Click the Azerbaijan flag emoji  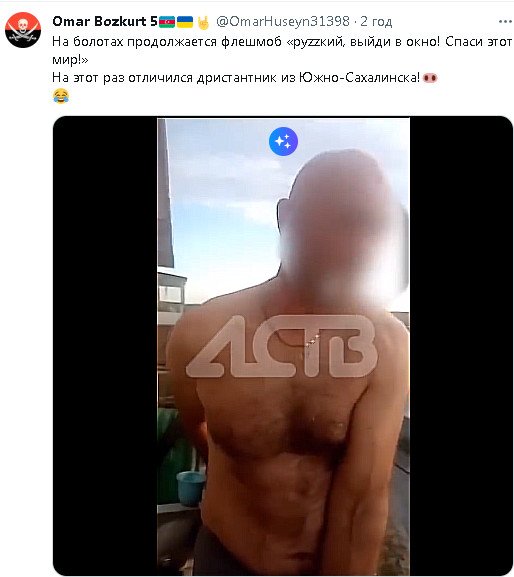tap(167, 22)
